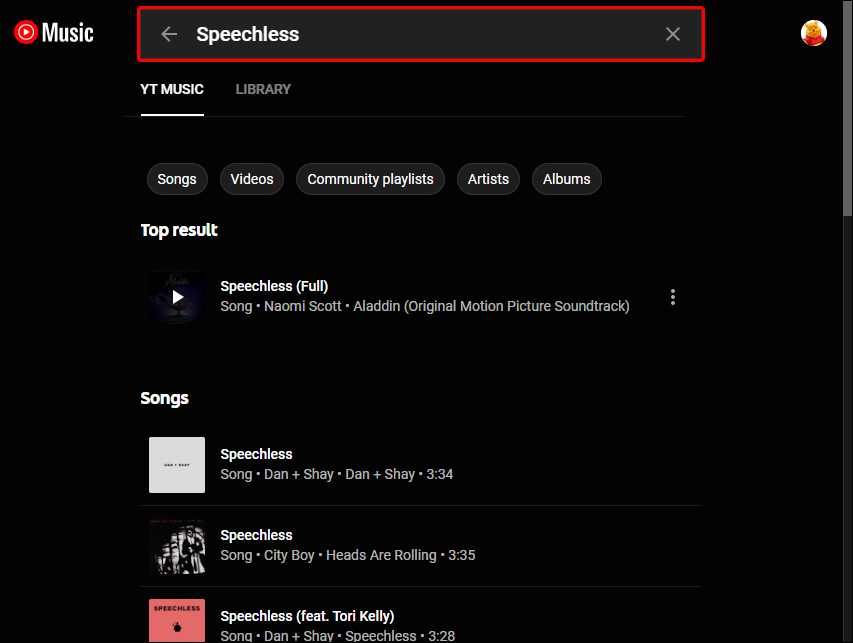Viewport: 853px width, 643px height.
Task: Filter results by Songs chip
Action: point(177,179)
